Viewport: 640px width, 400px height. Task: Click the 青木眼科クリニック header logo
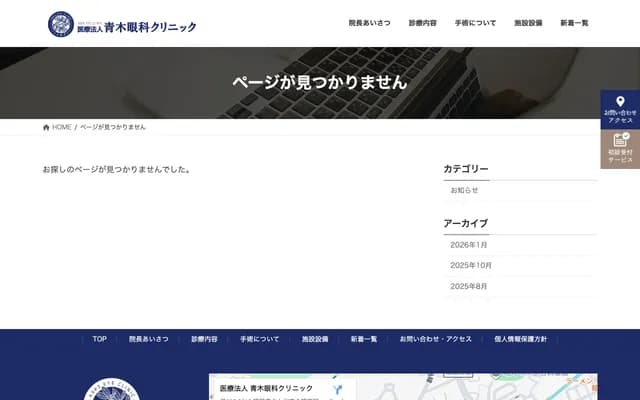coord(122,24)
